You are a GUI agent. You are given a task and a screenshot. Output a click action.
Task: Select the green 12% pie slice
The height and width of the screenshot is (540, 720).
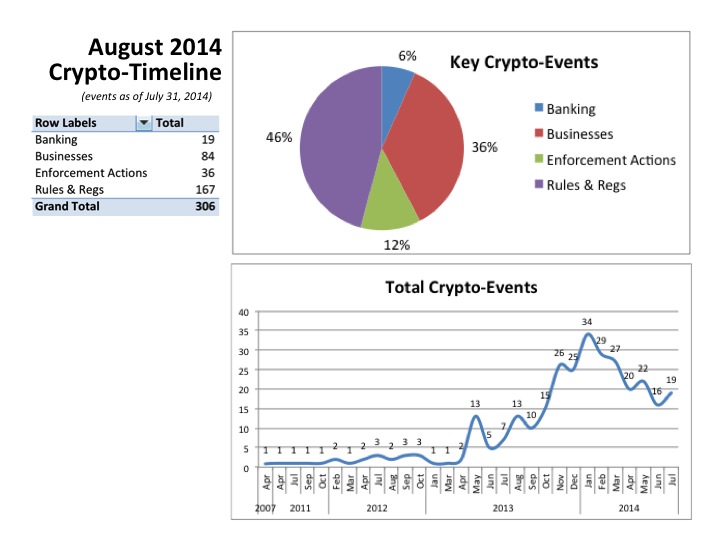[x=388, y=204]
